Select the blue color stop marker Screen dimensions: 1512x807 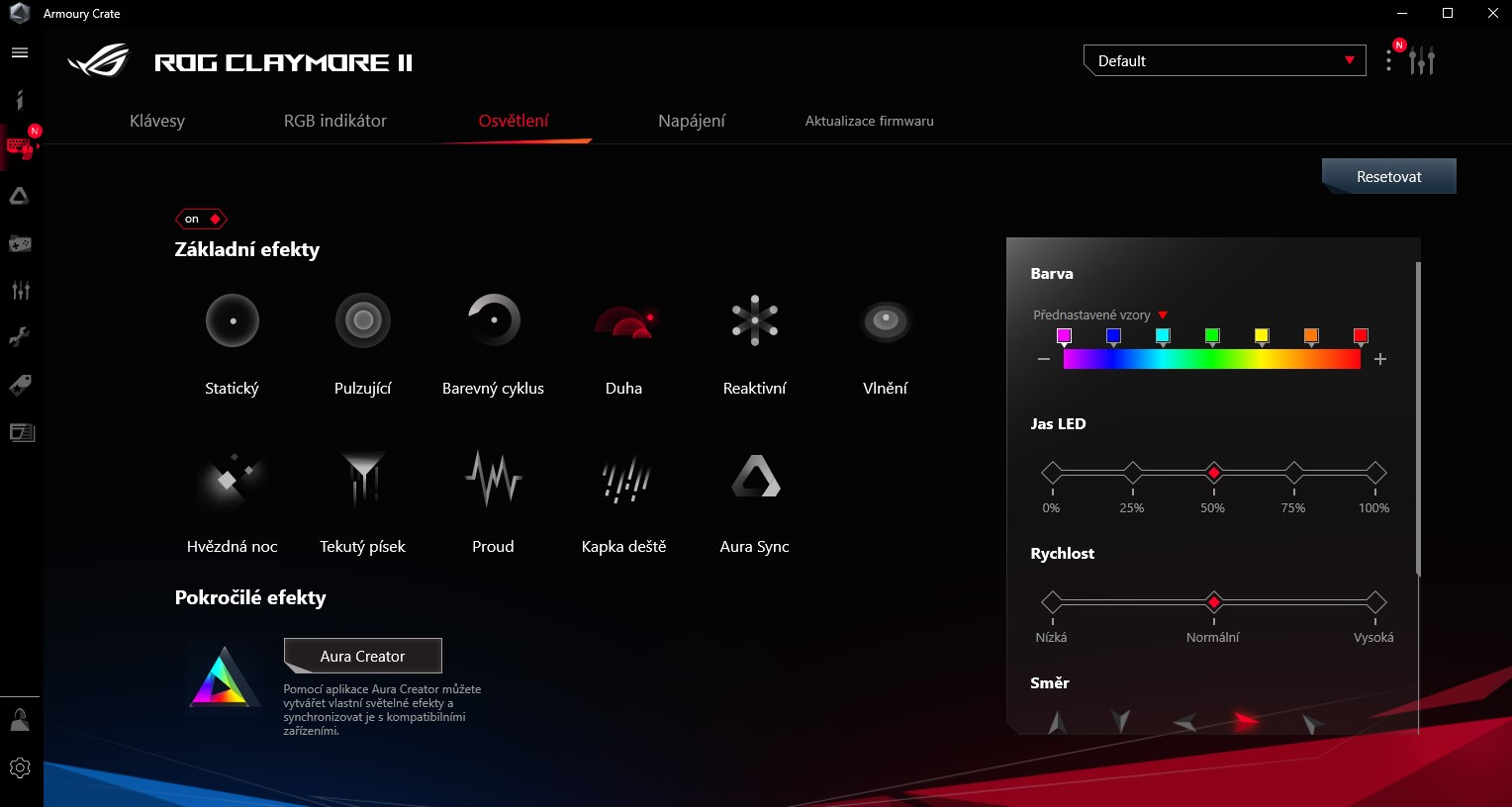(x=1113, y=337)
